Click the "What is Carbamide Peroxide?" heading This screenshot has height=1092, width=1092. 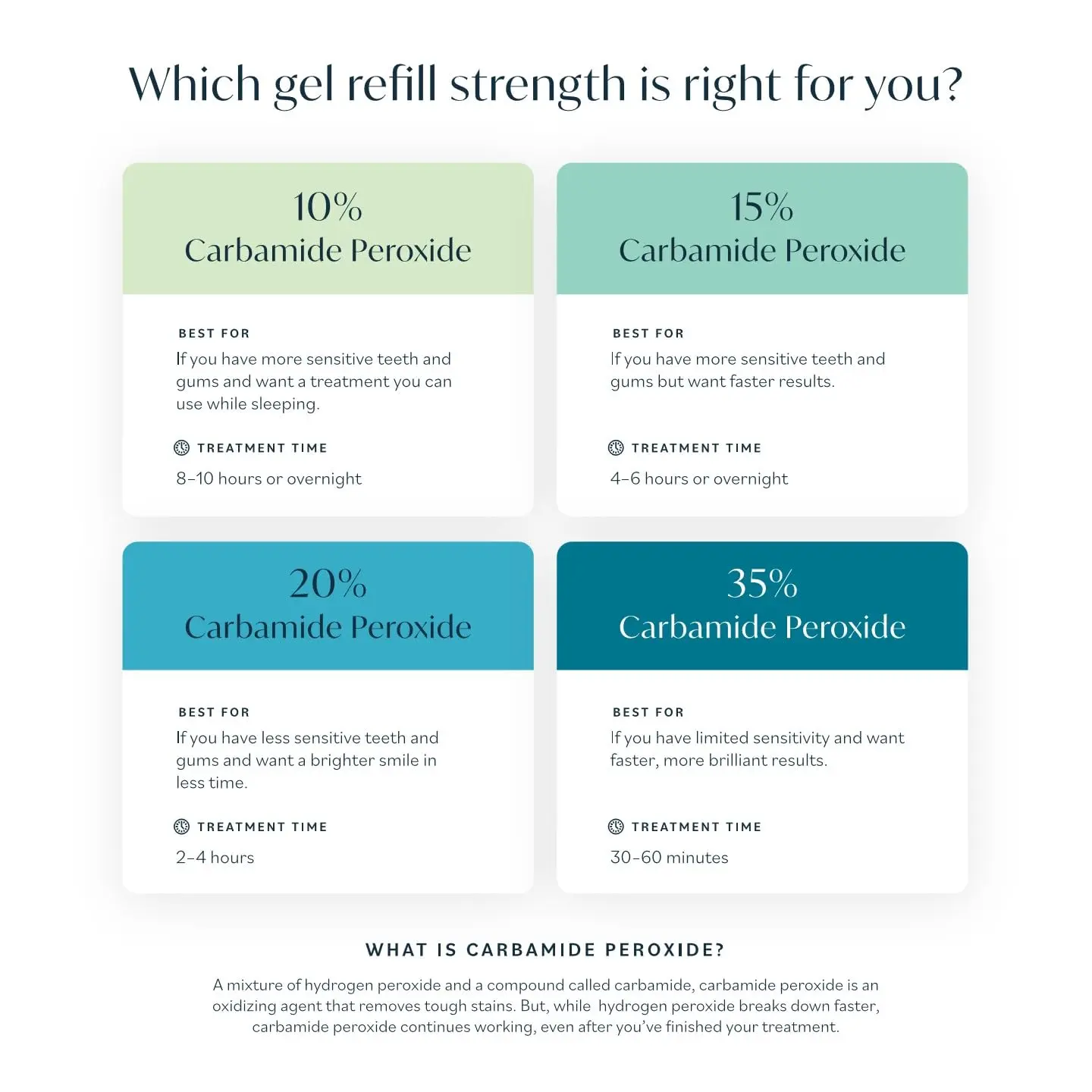[x=545, y=950]
